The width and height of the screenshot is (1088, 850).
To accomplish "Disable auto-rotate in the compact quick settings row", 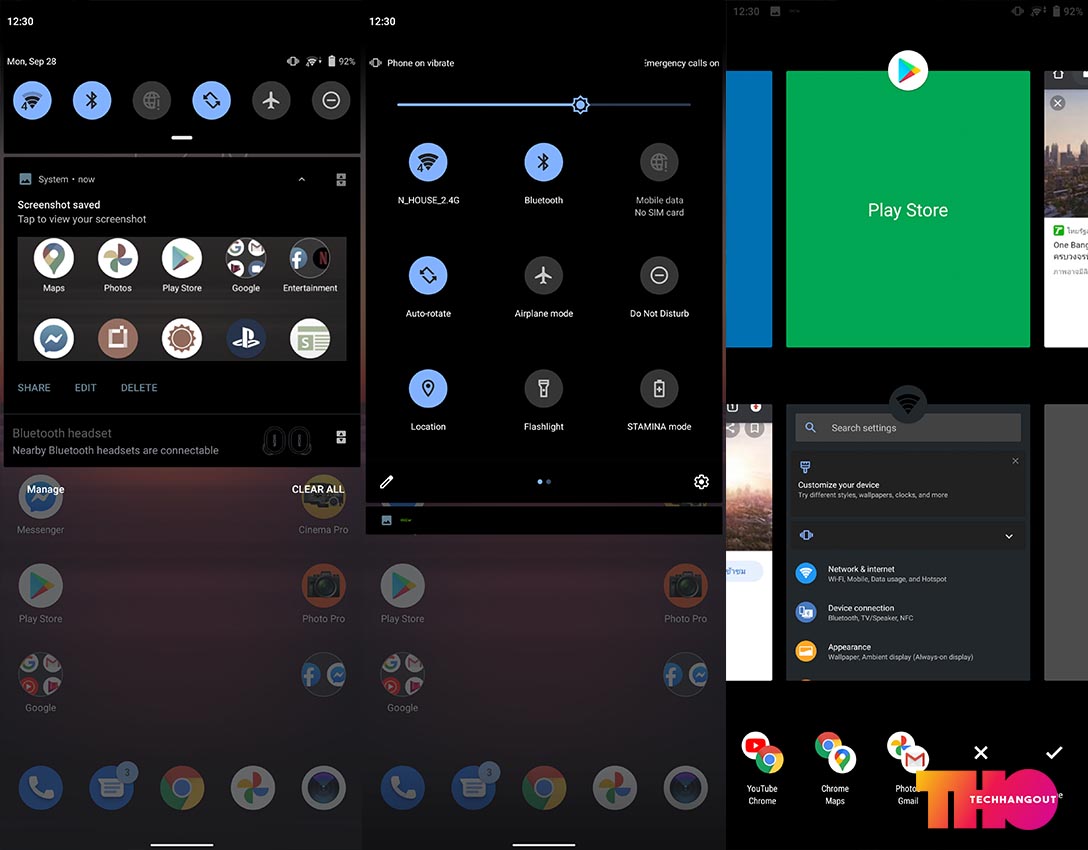I will (211, 101).
